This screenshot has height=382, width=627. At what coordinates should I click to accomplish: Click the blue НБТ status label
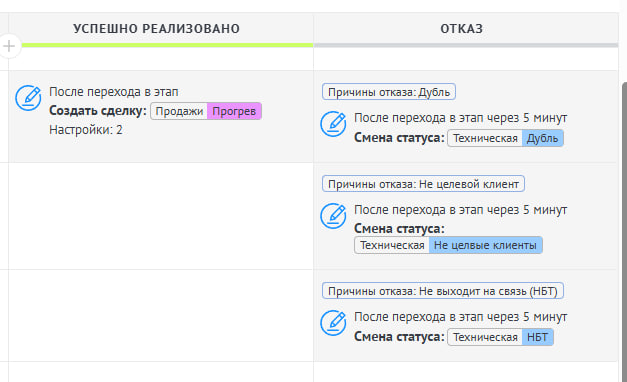[x=537, y=337]
